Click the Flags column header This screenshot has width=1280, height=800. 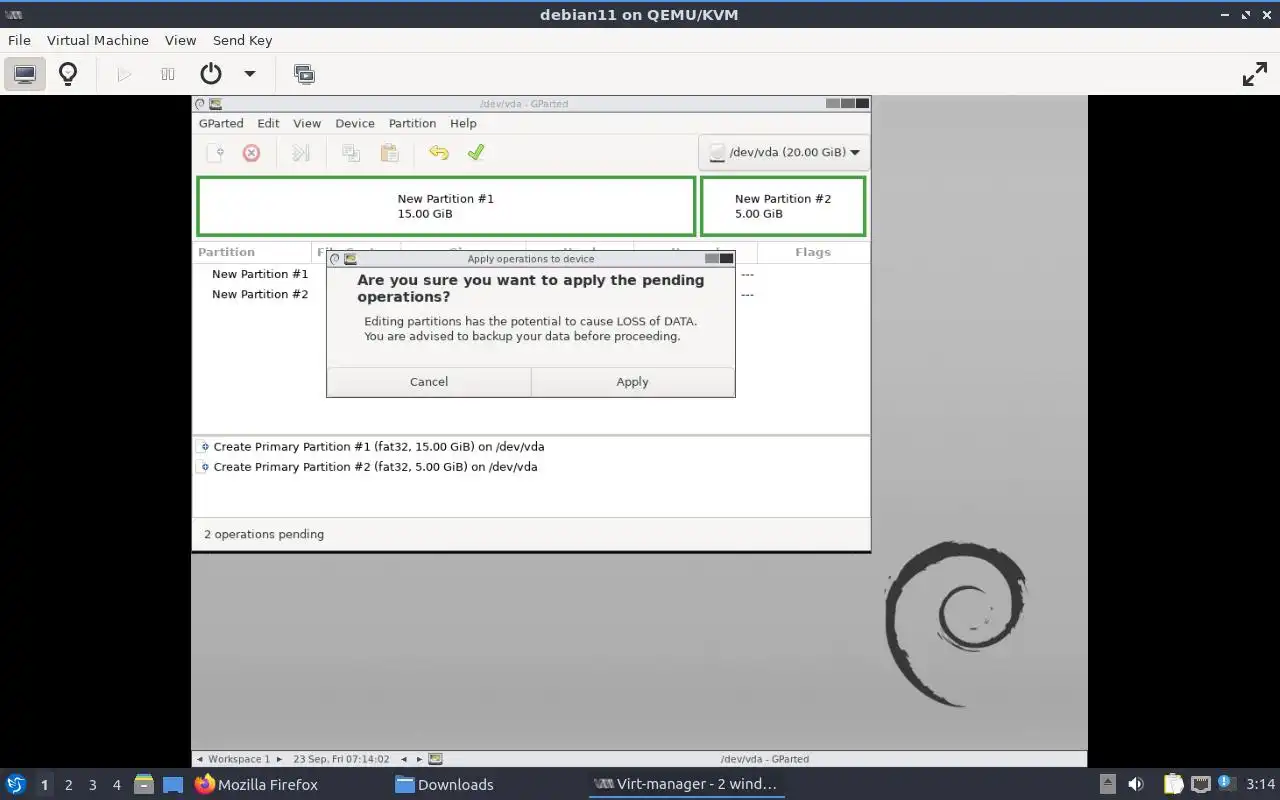813,252
